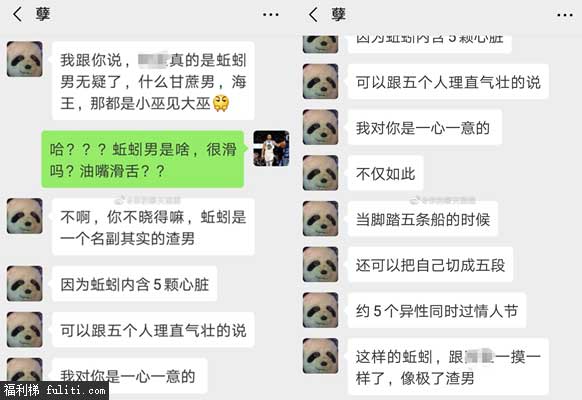Tap the green '蚯蚓男是啥' message bubble
The image size is (582, 400).
pos(143,160)
